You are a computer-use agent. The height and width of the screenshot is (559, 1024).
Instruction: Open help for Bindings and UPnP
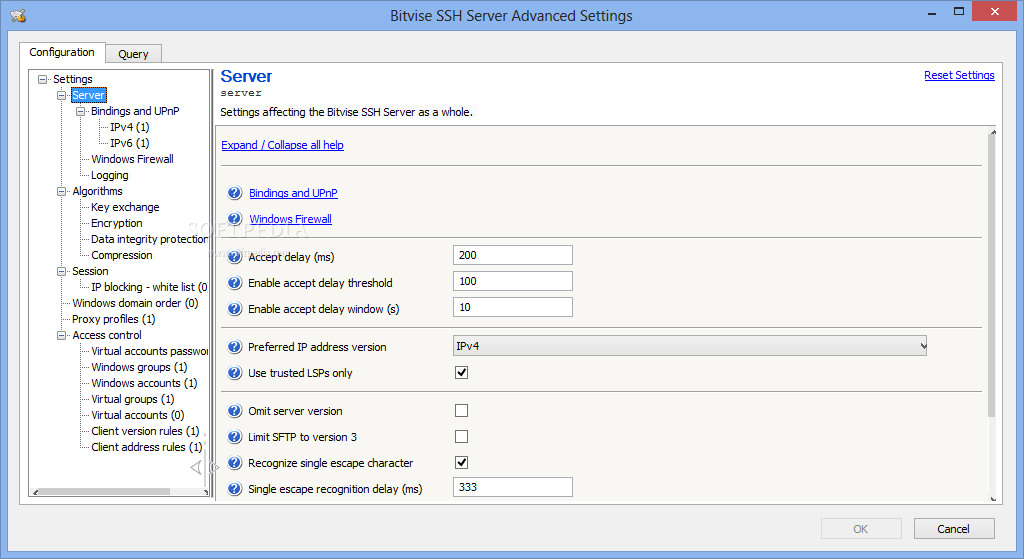tap(234, 193)
